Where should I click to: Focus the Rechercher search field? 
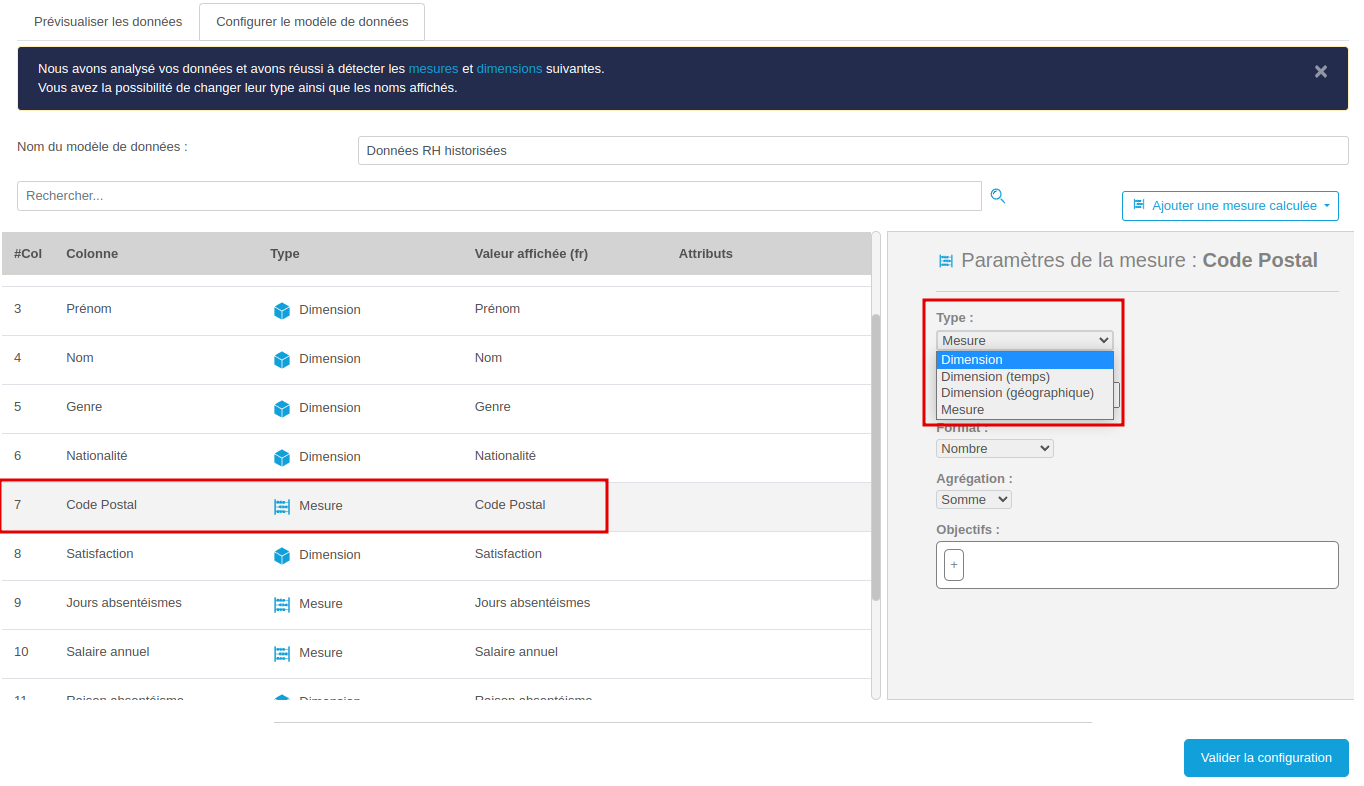[499, 196]
